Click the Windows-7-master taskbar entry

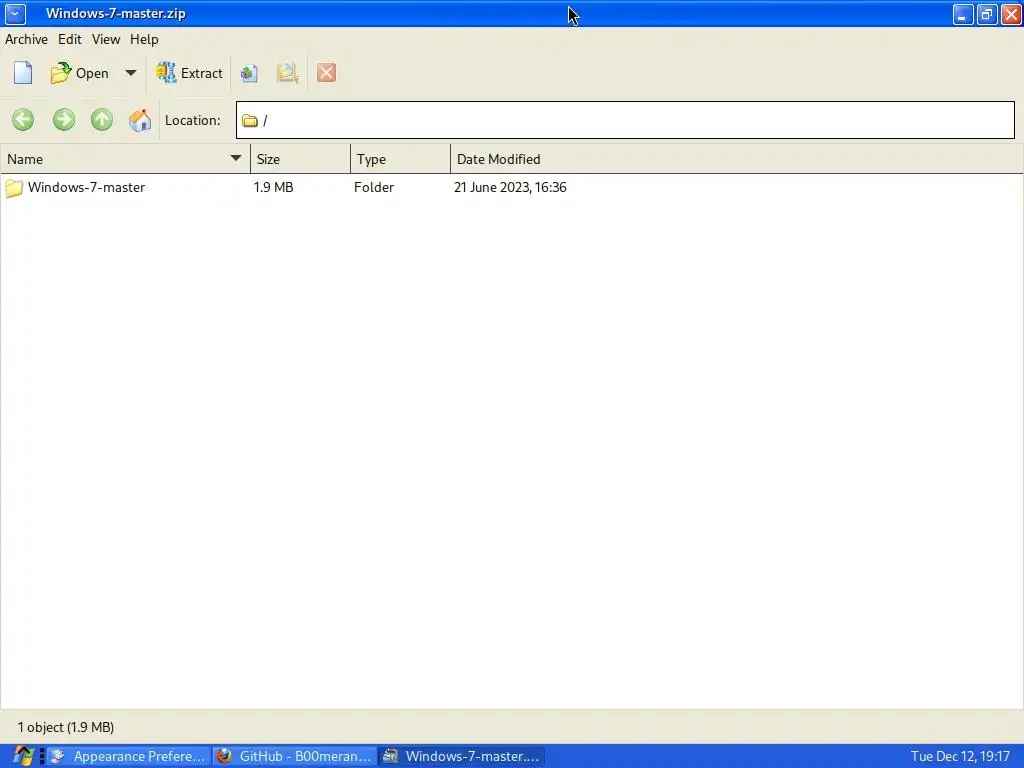(x=462, y=756)
